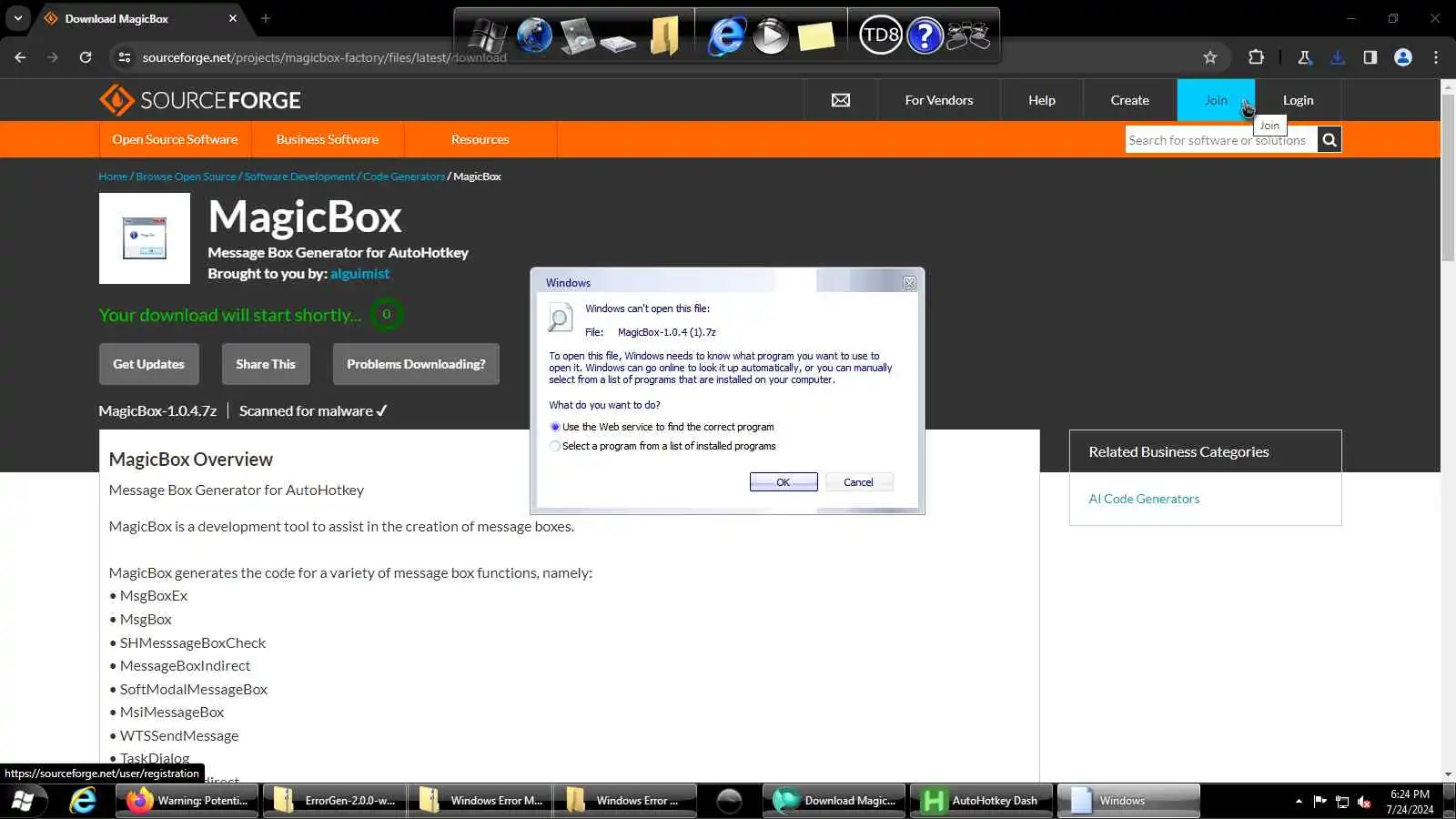
Task: Click the page vertical scrollbar thumb
Action: (x=1448, y=177)
